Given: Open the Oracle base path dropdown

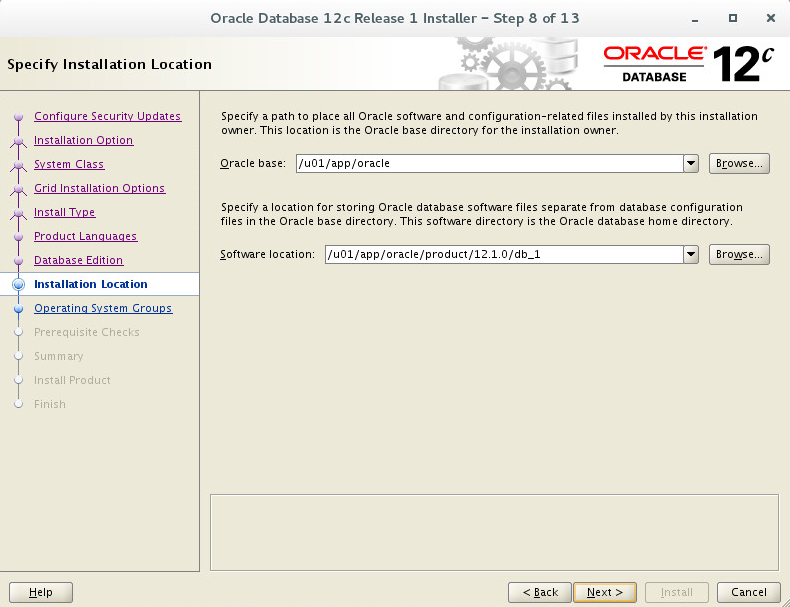Looking at the screenshot, I should click(691, 163).
